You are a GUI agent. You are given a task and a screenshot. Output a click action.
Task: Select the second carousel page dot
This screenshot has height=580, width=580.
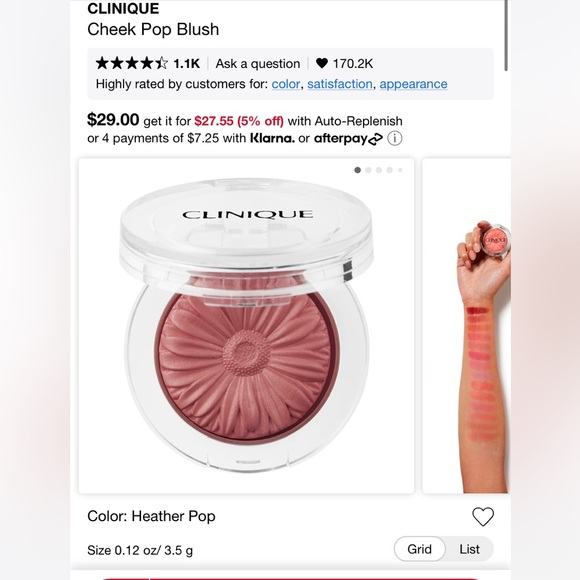click(x=368, y=170)
